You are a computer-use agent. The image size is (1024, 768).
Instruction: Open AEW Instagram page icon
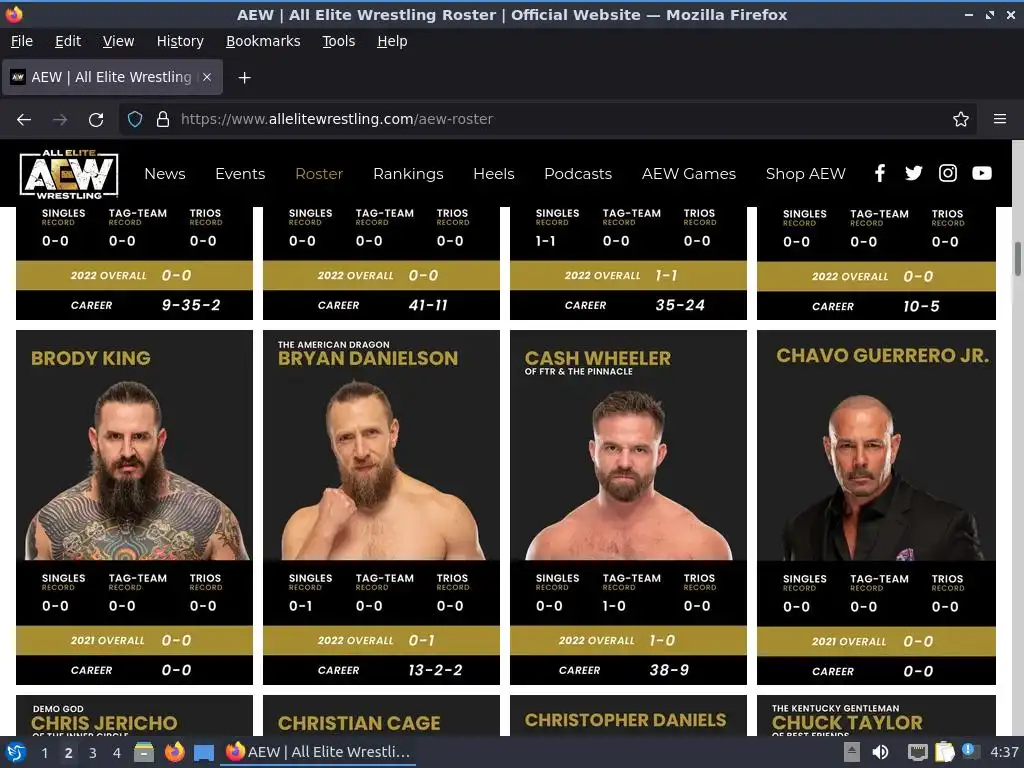(948, 173)
